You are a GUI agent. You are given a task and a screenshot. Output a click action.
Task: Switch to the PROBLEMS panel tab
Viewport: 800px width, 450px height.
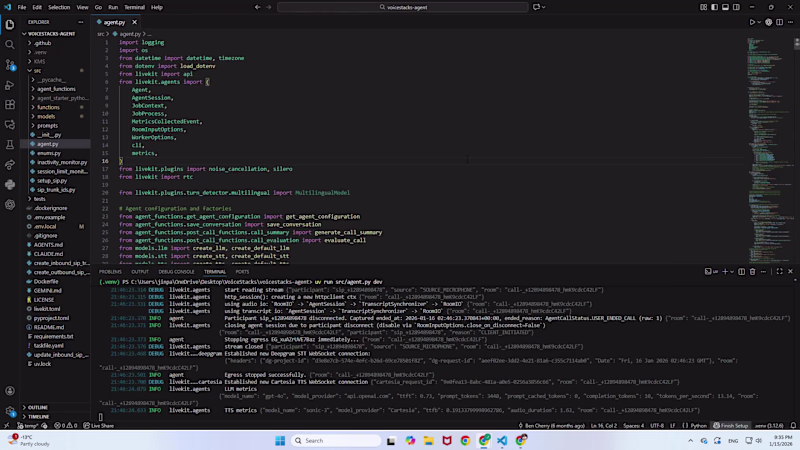[x=110, y=272]
